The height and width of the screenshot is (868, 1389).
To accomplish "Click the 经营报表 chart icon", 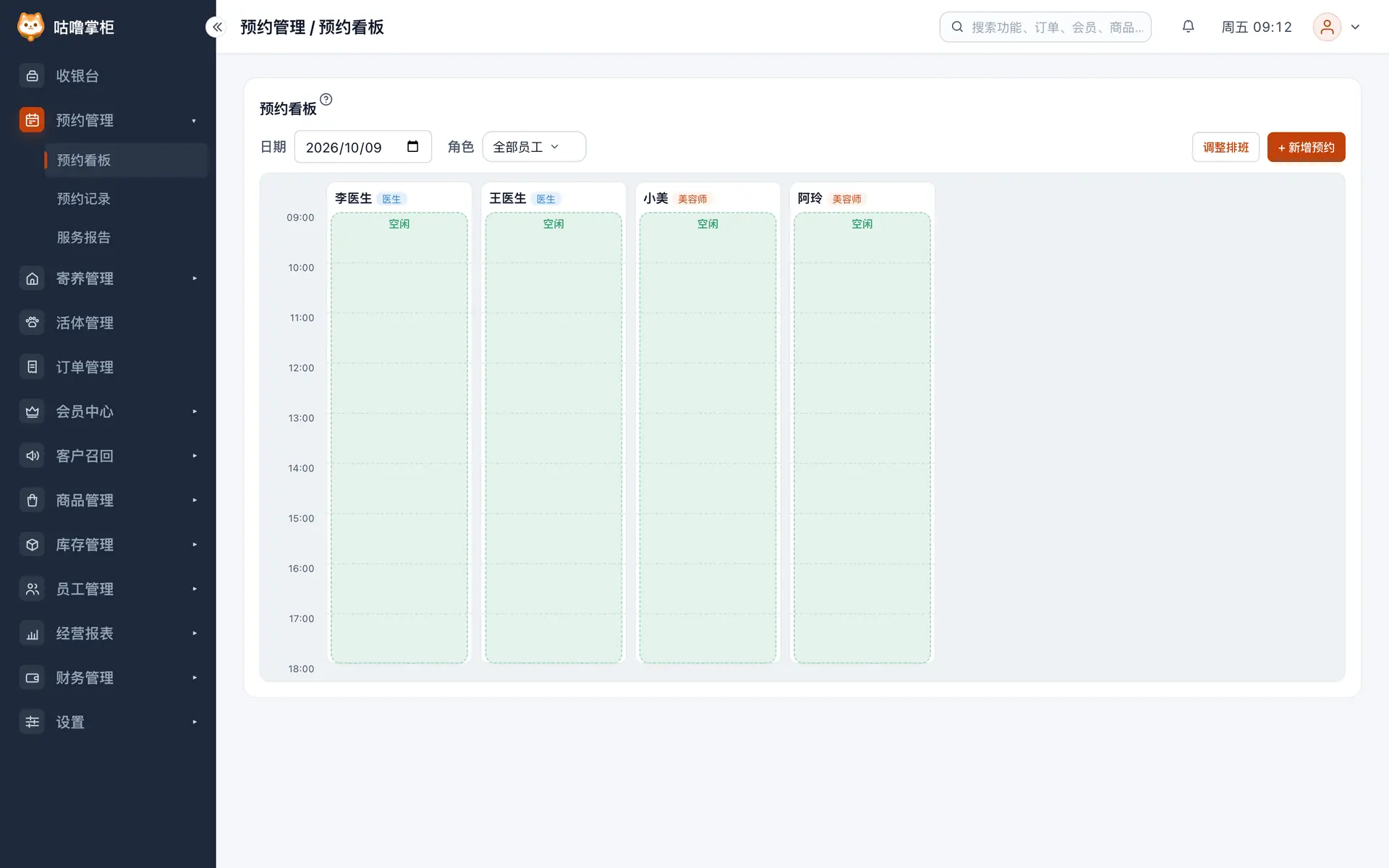I will click(x=32, y=634).
